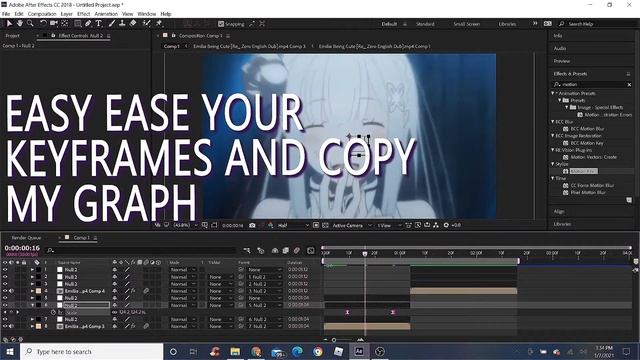Image resolution: width=640 pixels, height=360 pixels.
Task: Open the Layer menu
Action: pos(67,14)
